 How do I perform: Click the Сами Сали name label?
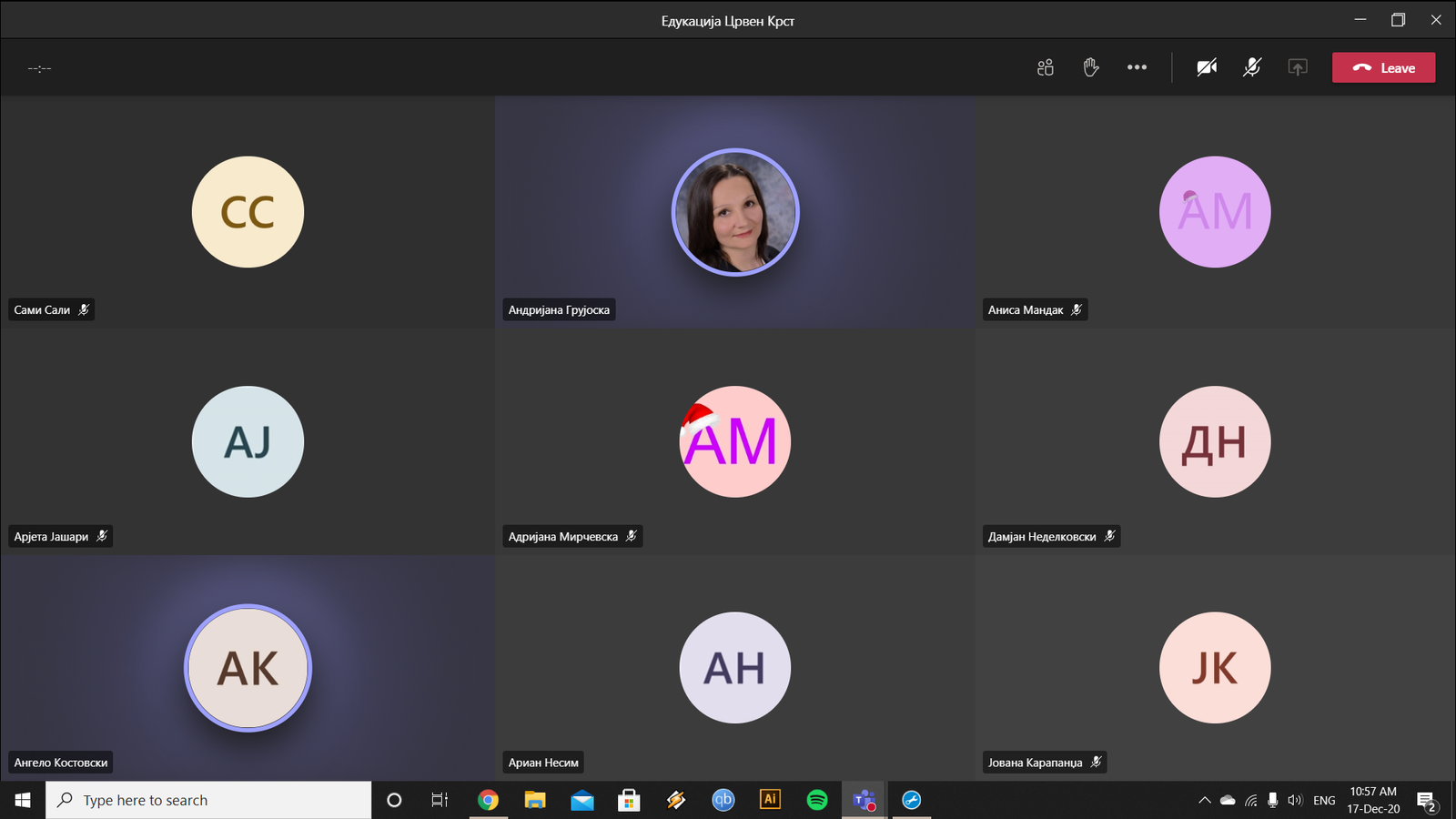[42, 310]
